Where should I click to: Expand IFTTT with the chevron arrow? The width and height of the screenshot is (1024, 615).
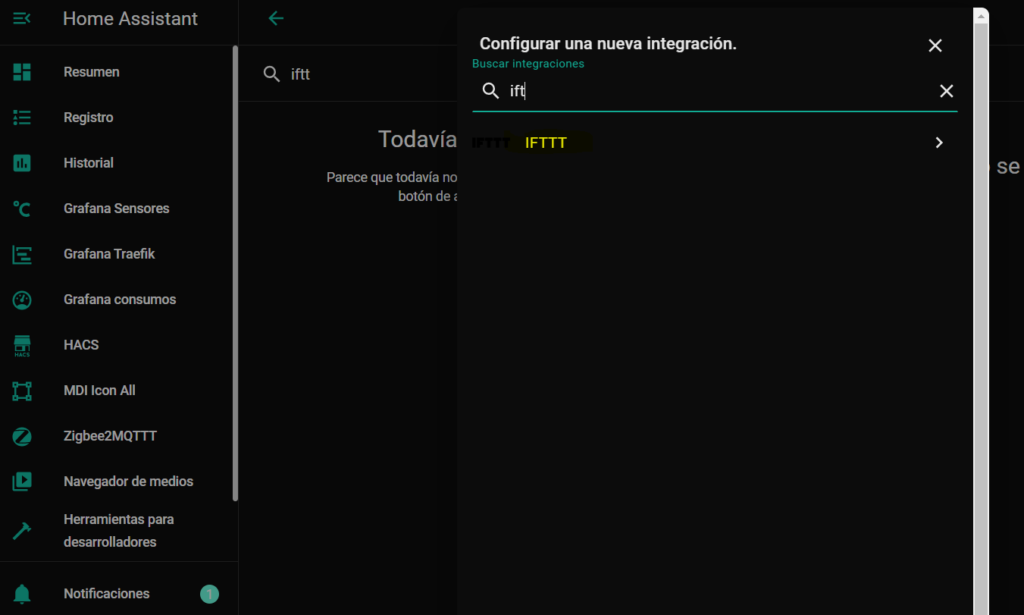939,142
